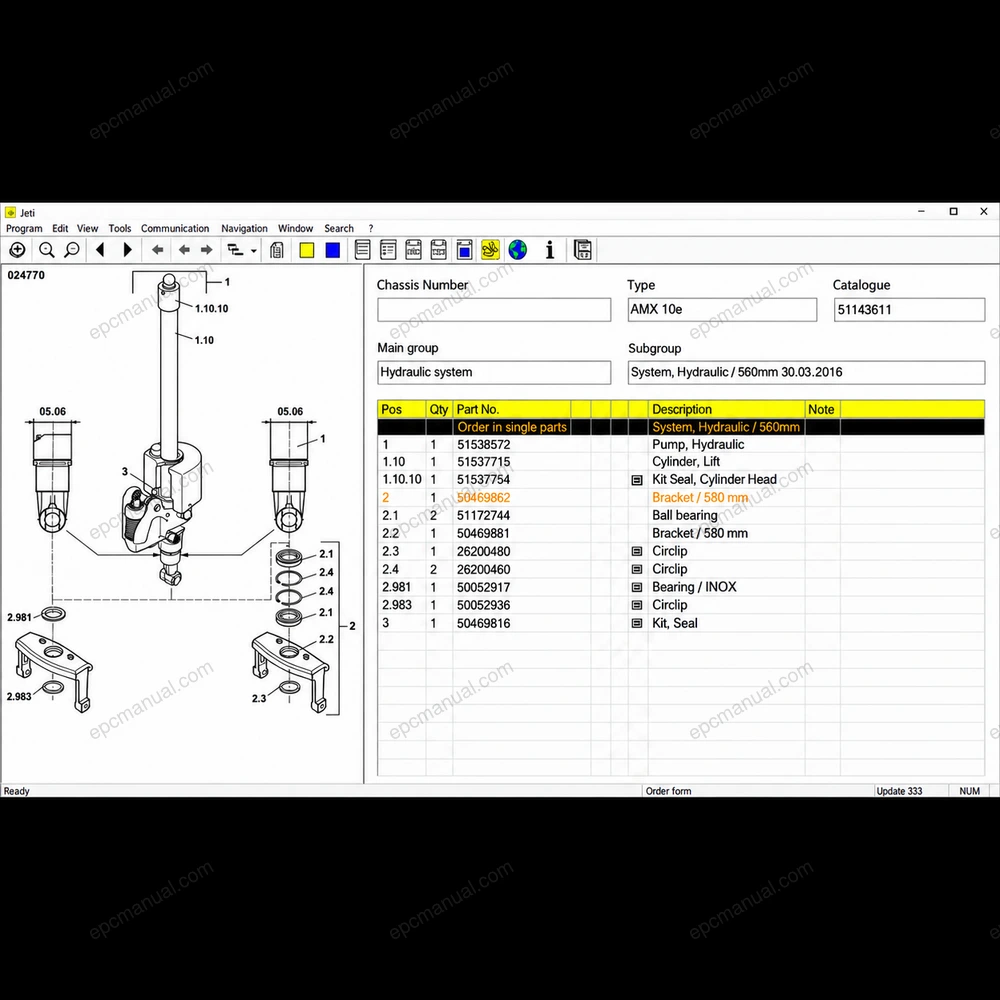Click the Chassis Number input field
The width and height of the screenshot is (1000, 1000).
(494, 310)
